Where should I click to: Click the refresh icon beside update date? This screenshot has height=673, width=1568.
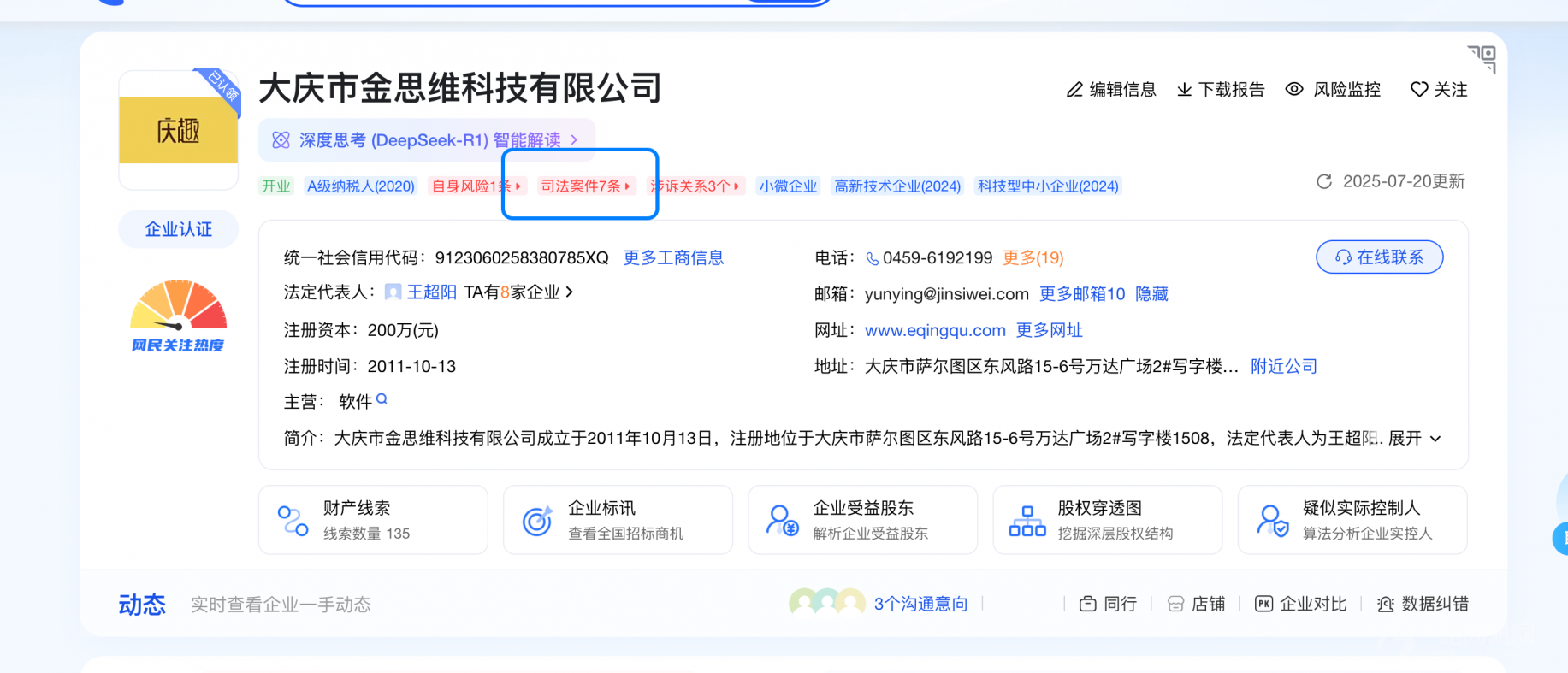[x=1323, y=181]
